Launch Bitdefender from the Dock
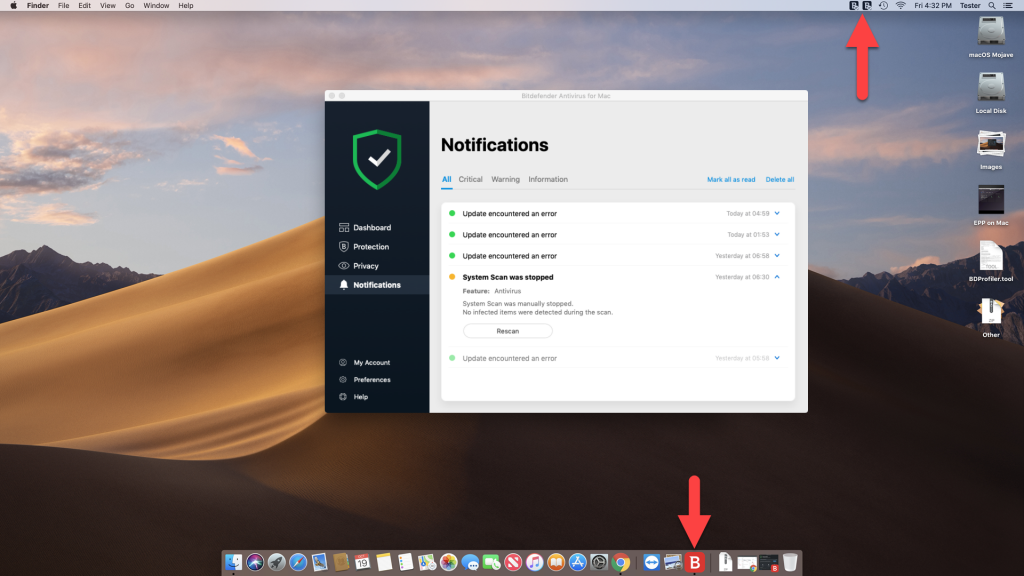Image resolution: width=1024 pixels, height=576 pixels. tap(695, 562)
